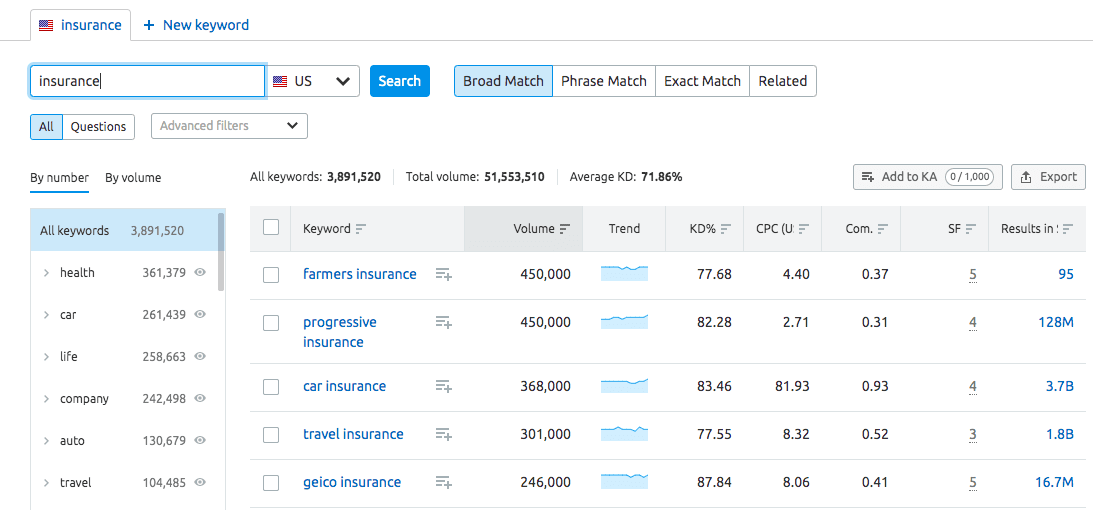This screenshot has width=1093, height=510.
Task: Click add-to-list icon beside car insurance
Action: pos(444,386)
